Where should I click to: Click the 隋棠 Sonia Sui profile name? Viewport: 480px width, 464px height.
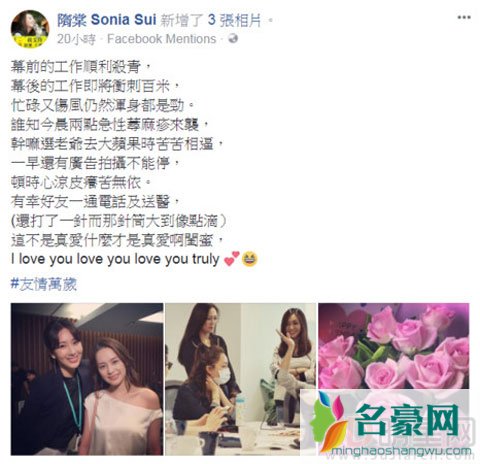[x=107, y=20]
